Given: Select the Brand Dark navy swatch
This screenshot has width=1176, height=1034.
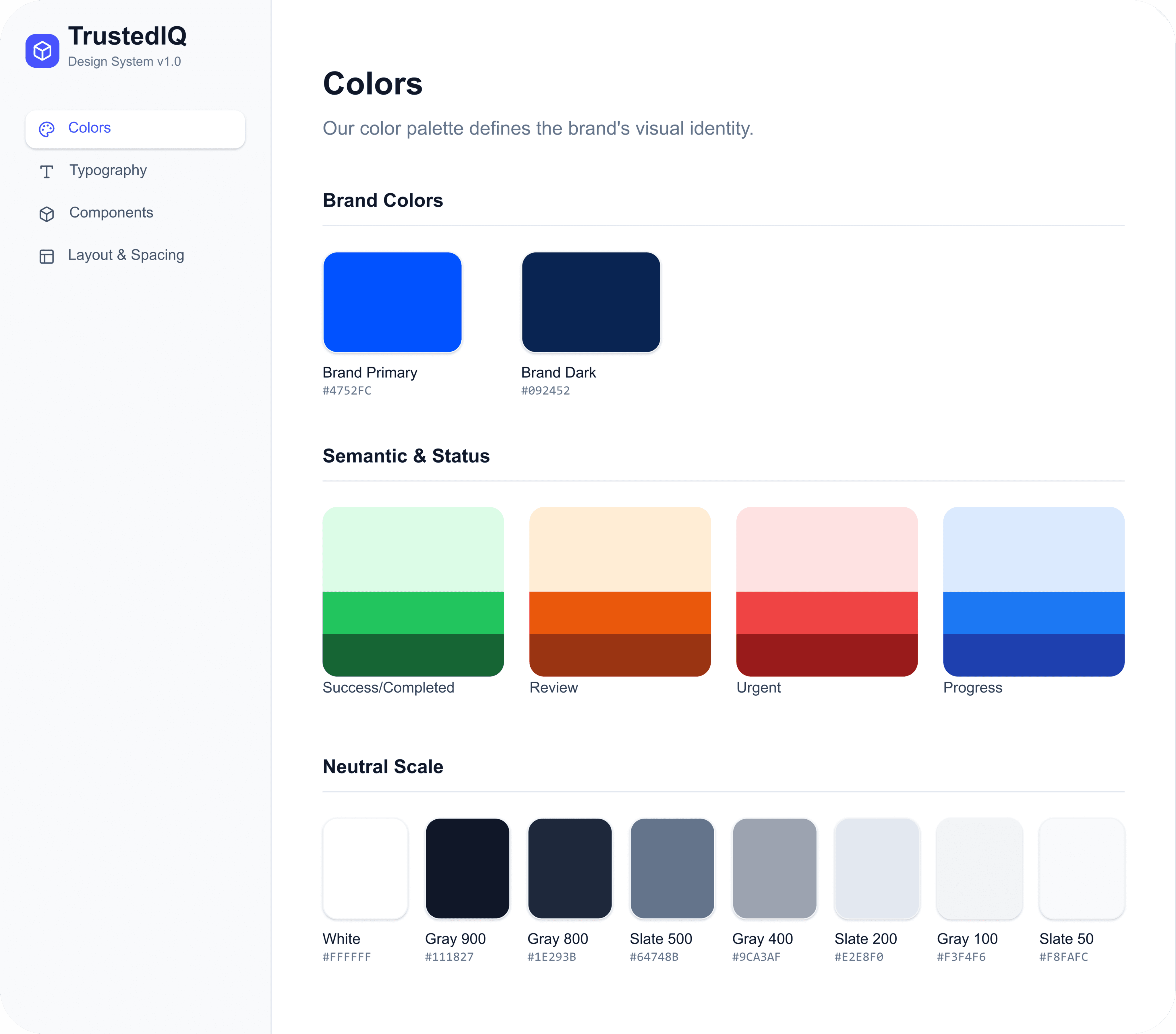Looking at the screenshot, I should click(x=591, y=302).
